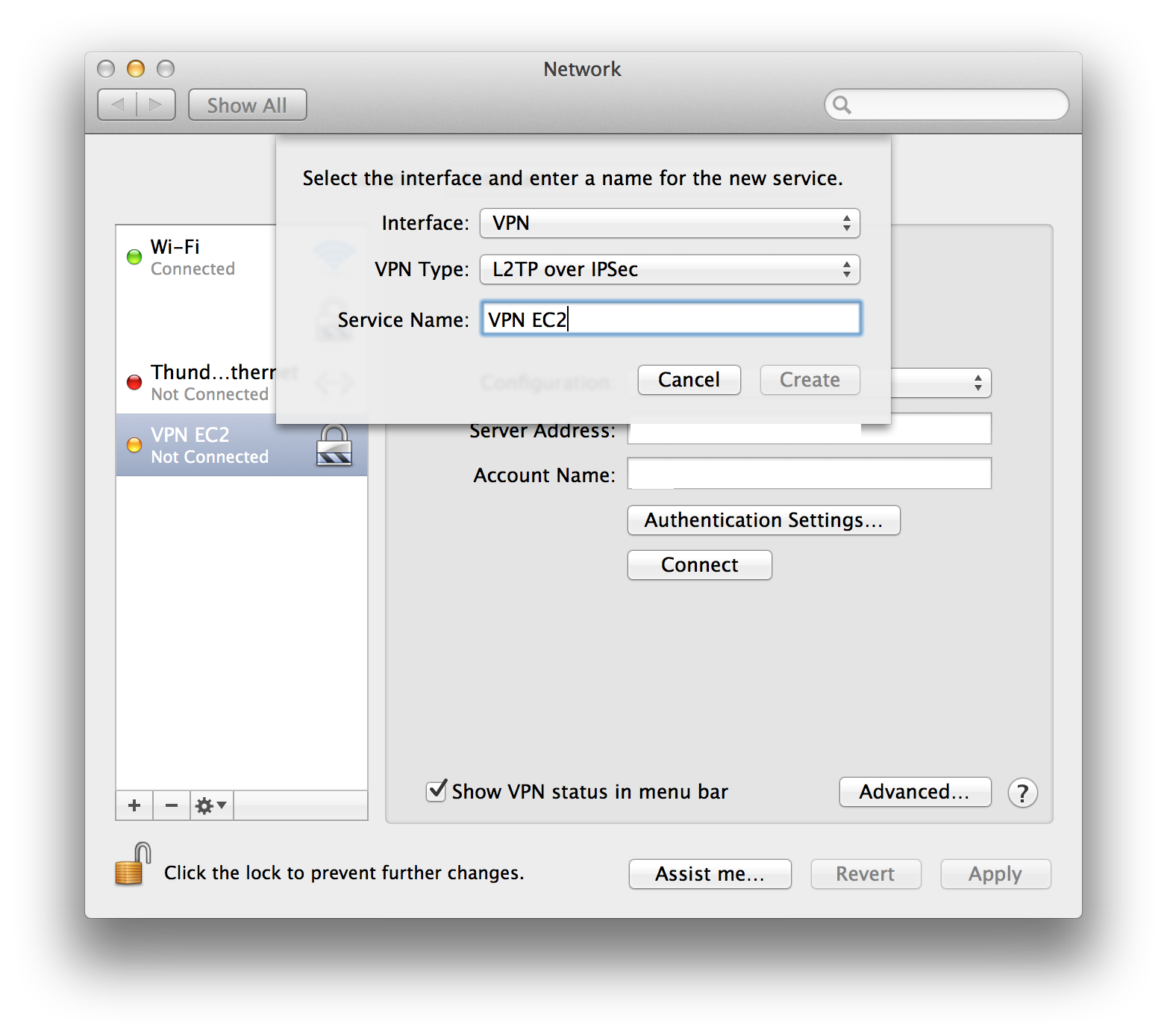Click the Apply button
The height and width of the screenshot is (1036, 1167).
tap(996, 874)
